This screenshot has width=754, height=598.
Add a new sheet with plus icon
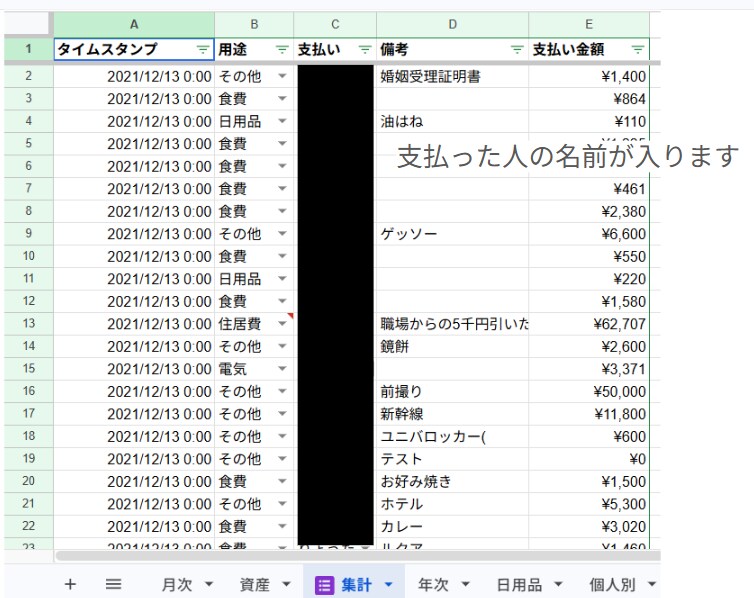(70, 585)
